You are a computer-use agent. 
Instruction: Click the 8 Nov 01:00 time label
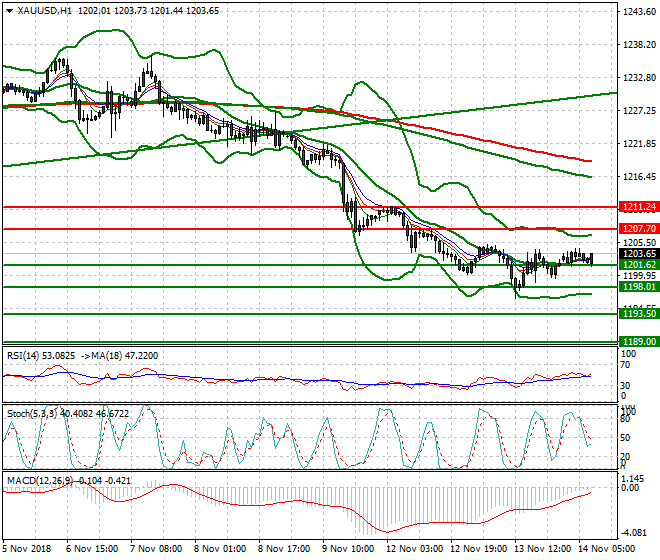pyautogui.click(x=220, y=549)
